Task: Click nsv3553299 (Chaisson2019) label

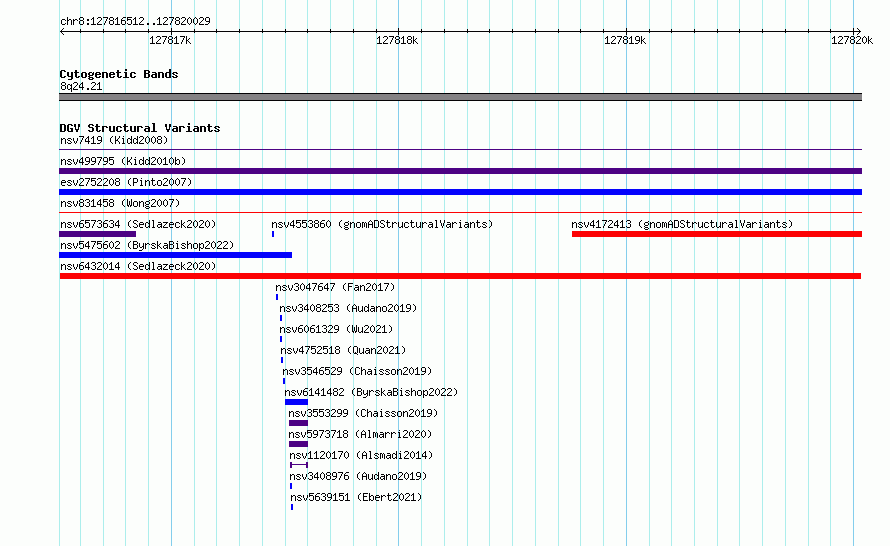Action: coord(363,413)
